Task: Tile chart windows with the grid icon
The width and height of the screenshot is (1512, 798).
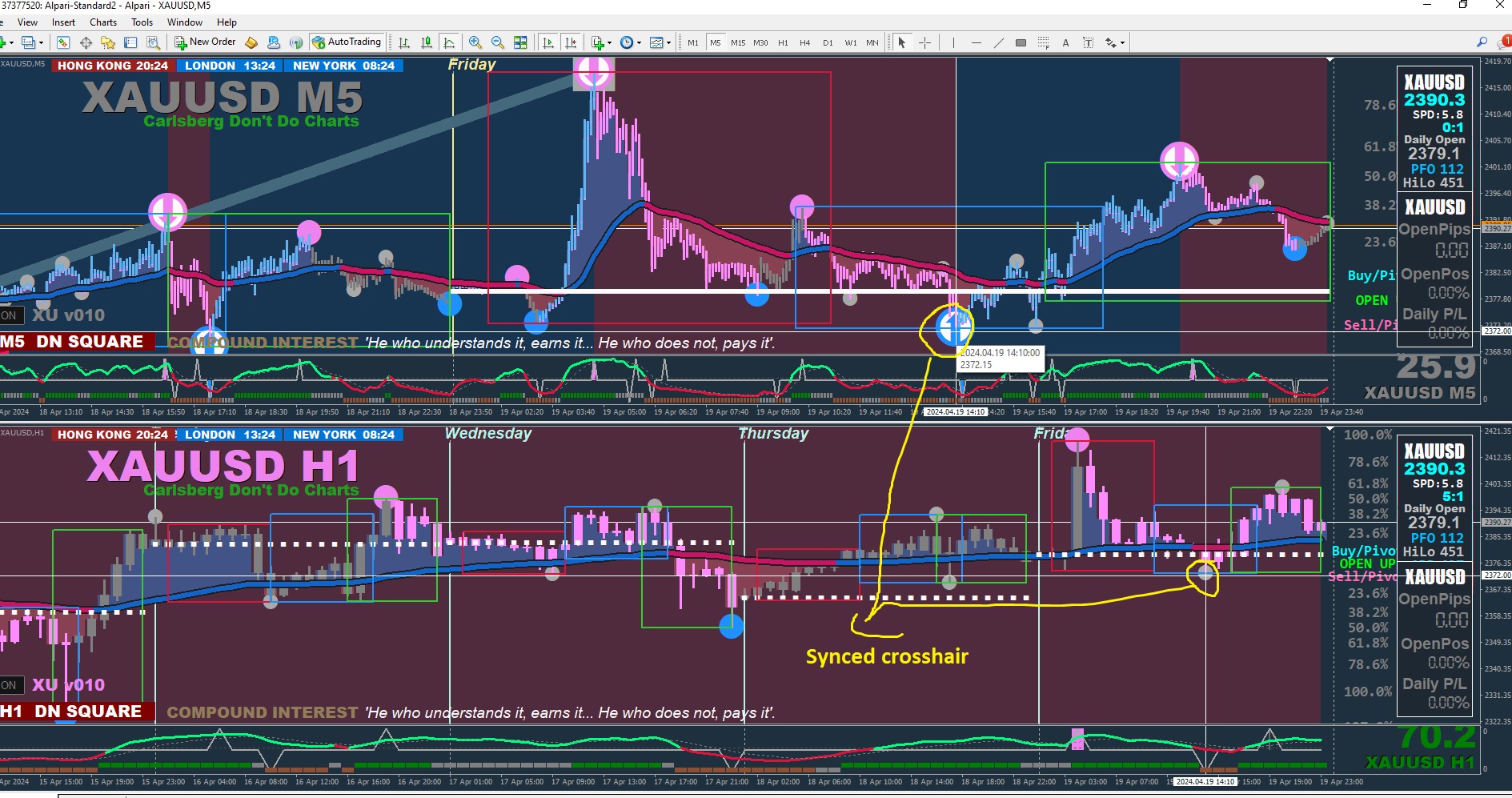Action: (520, 42)
